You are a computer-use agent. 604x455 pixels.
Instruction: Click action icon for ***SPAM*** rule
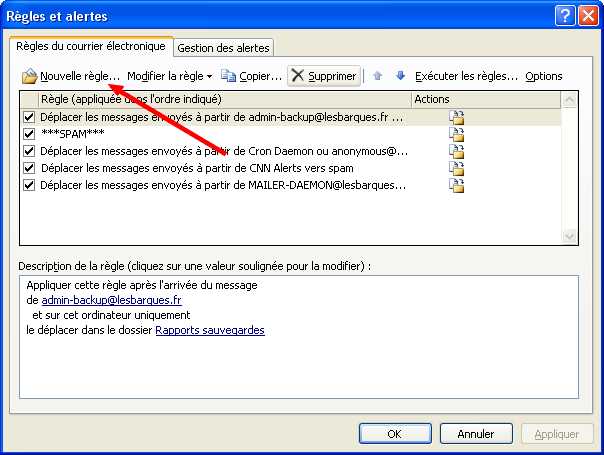(x=457, y=134)
